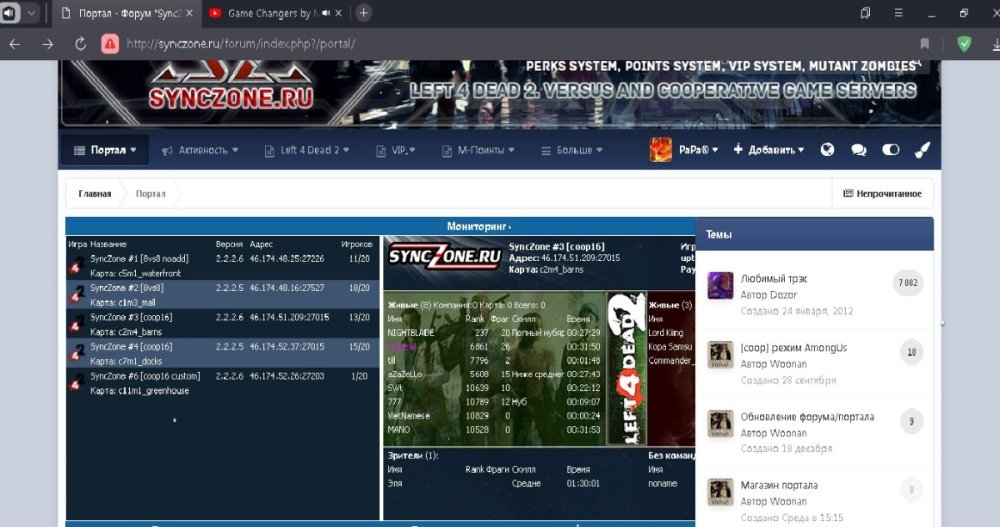Click the PaPa user avatar image
The image size is (1000, 527).
(x=661, y=150)
